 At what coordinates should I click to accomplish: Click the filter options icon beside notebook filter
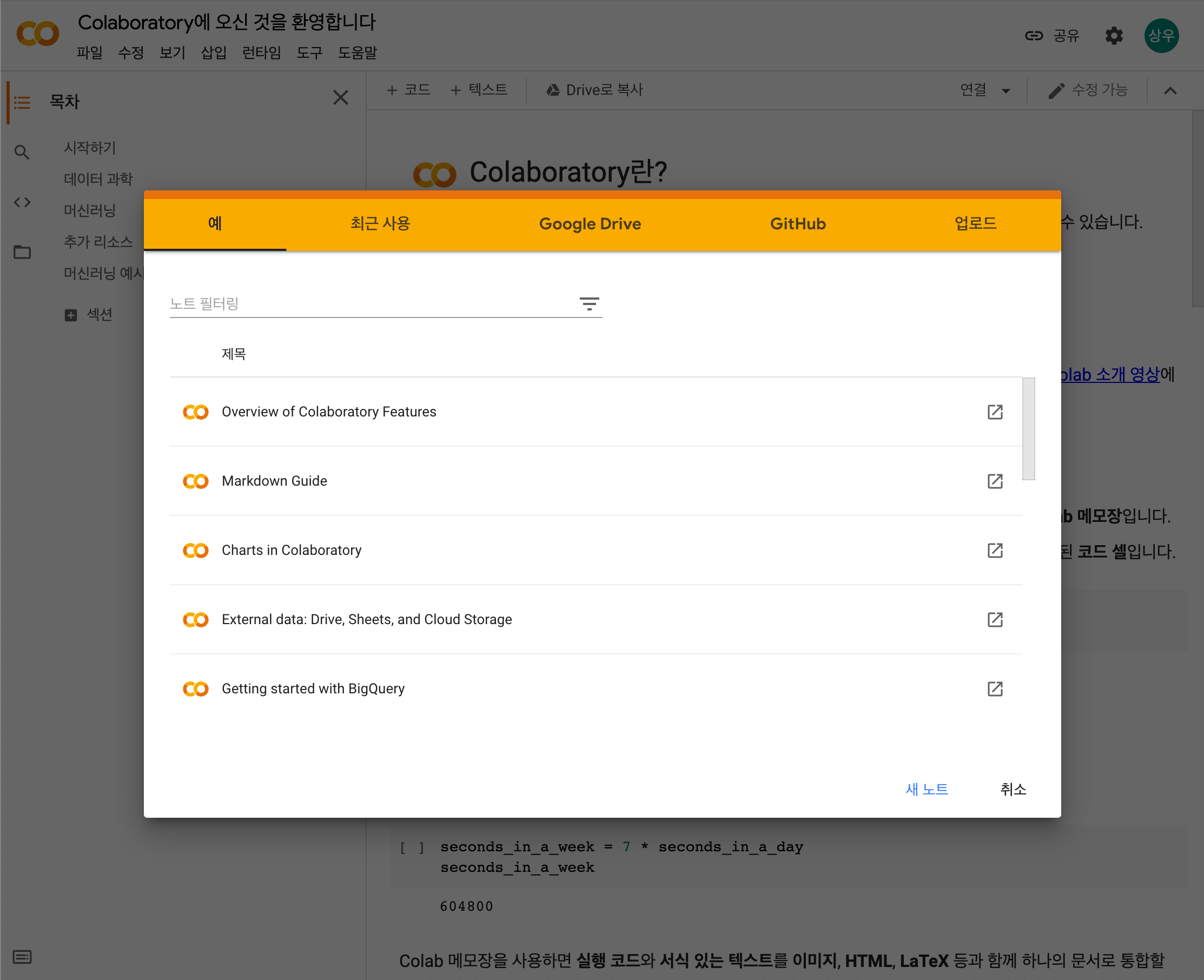[x=590, y=304]
